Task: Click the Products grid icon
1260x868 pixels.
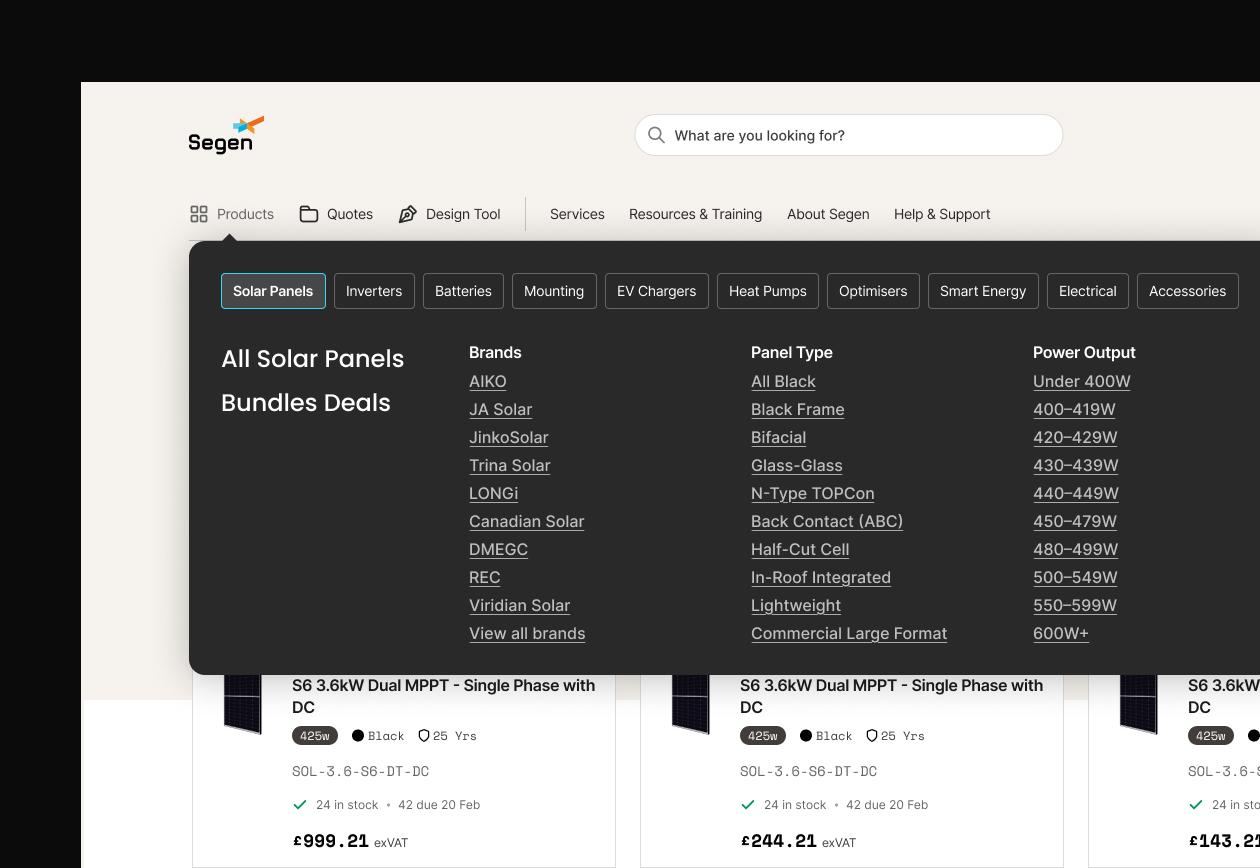Action: click(x=199, y=214)
